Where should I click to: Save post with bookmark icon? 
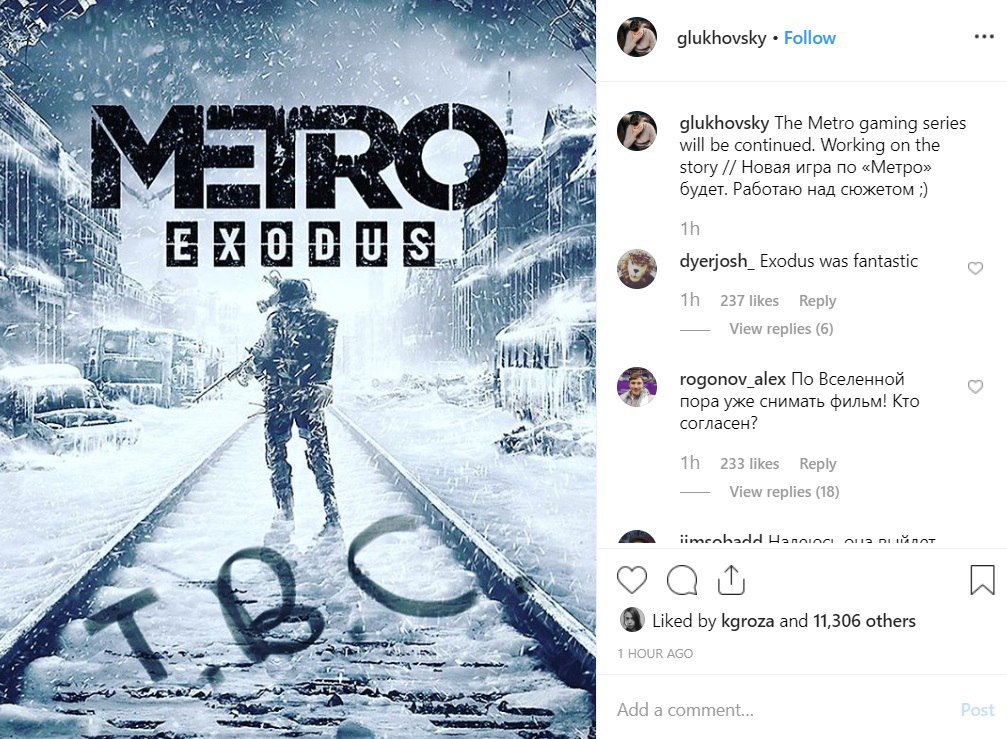point(982,580)
